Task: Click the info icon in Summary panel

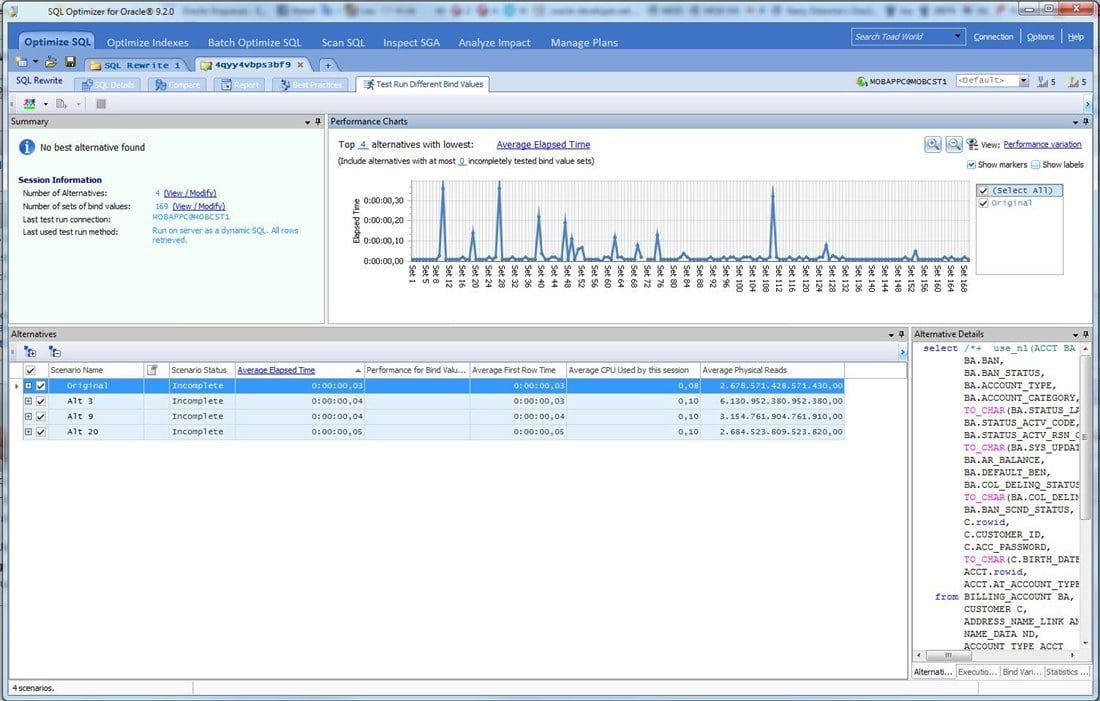Action: 27,147
